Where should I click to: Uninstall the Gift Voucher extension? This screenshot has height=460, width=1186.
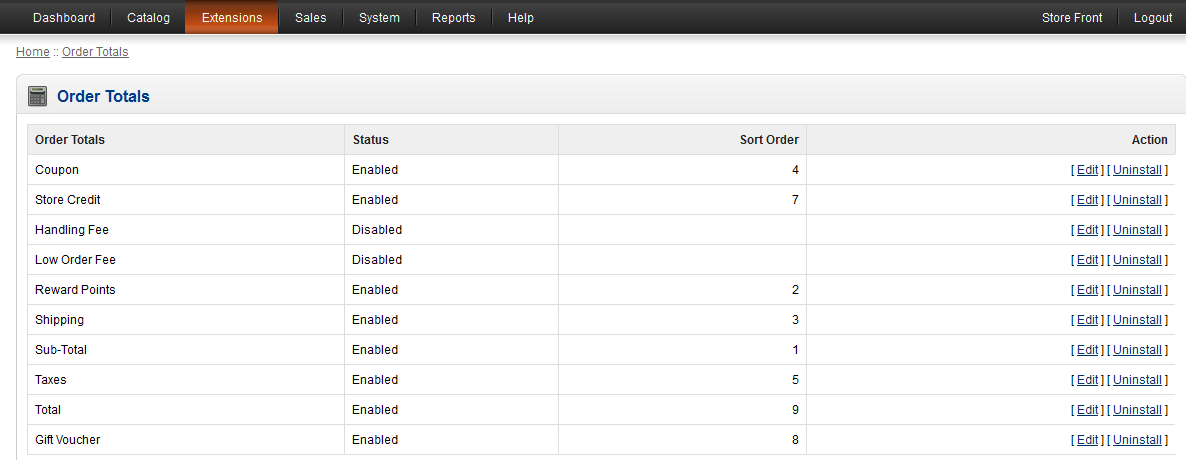[x=1137, y=440]
